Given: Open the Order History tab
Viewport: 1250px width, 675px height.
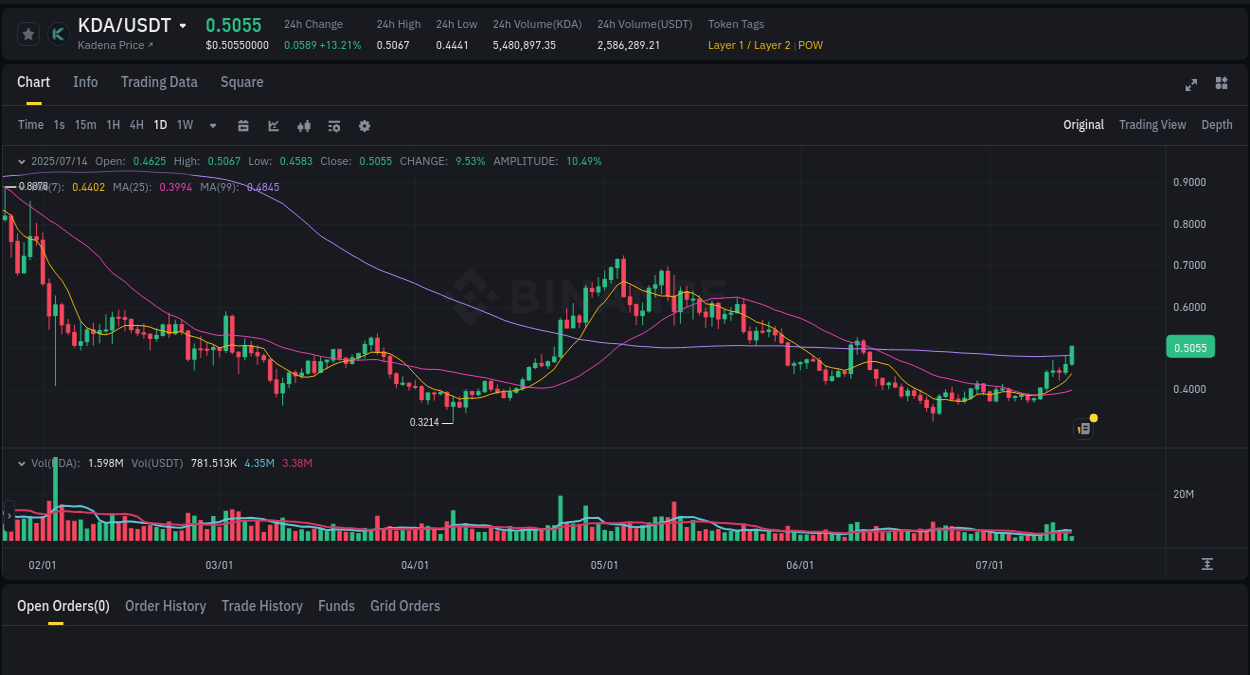Looking at the screenshot, I should point(165,606).
